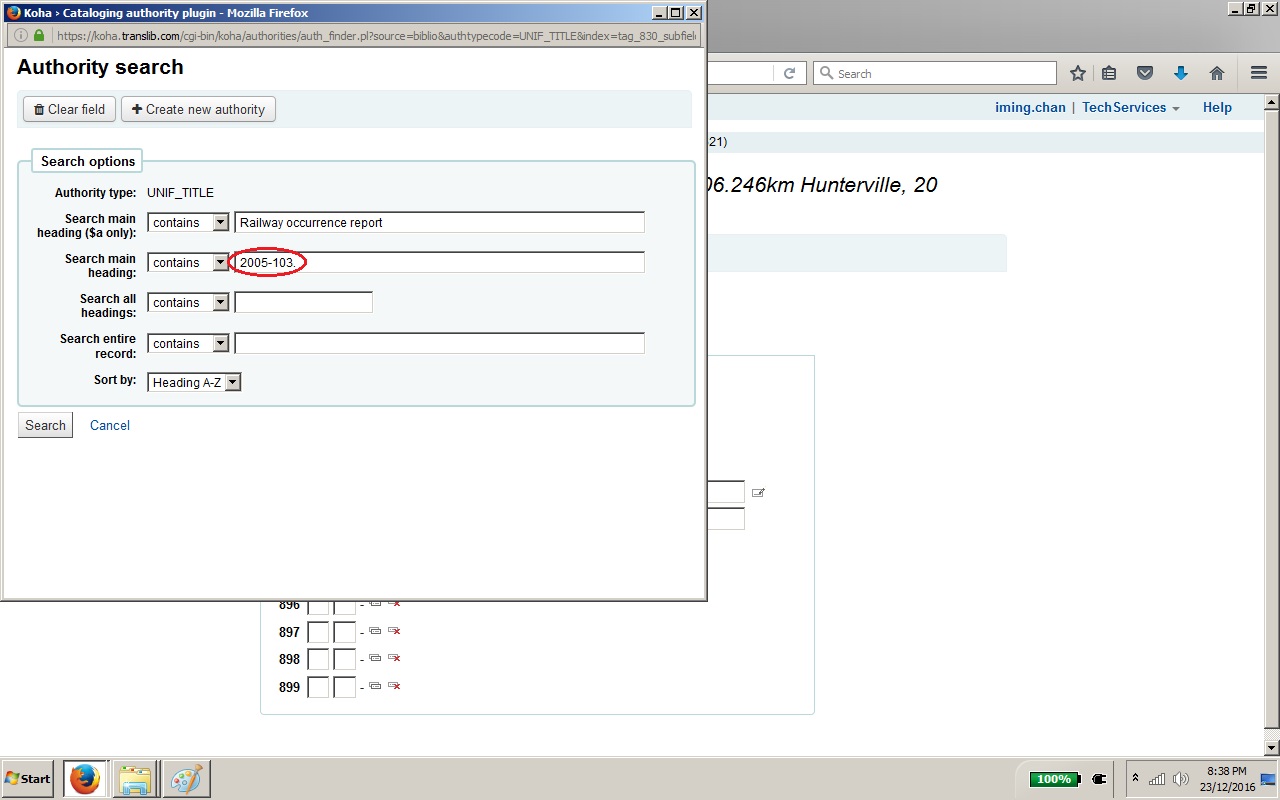The image size is (1280, 800).
Task: Open the 'Search main heading ($a only)' contains dropdown
Action: pyautogui.click(x=188, y=222)
